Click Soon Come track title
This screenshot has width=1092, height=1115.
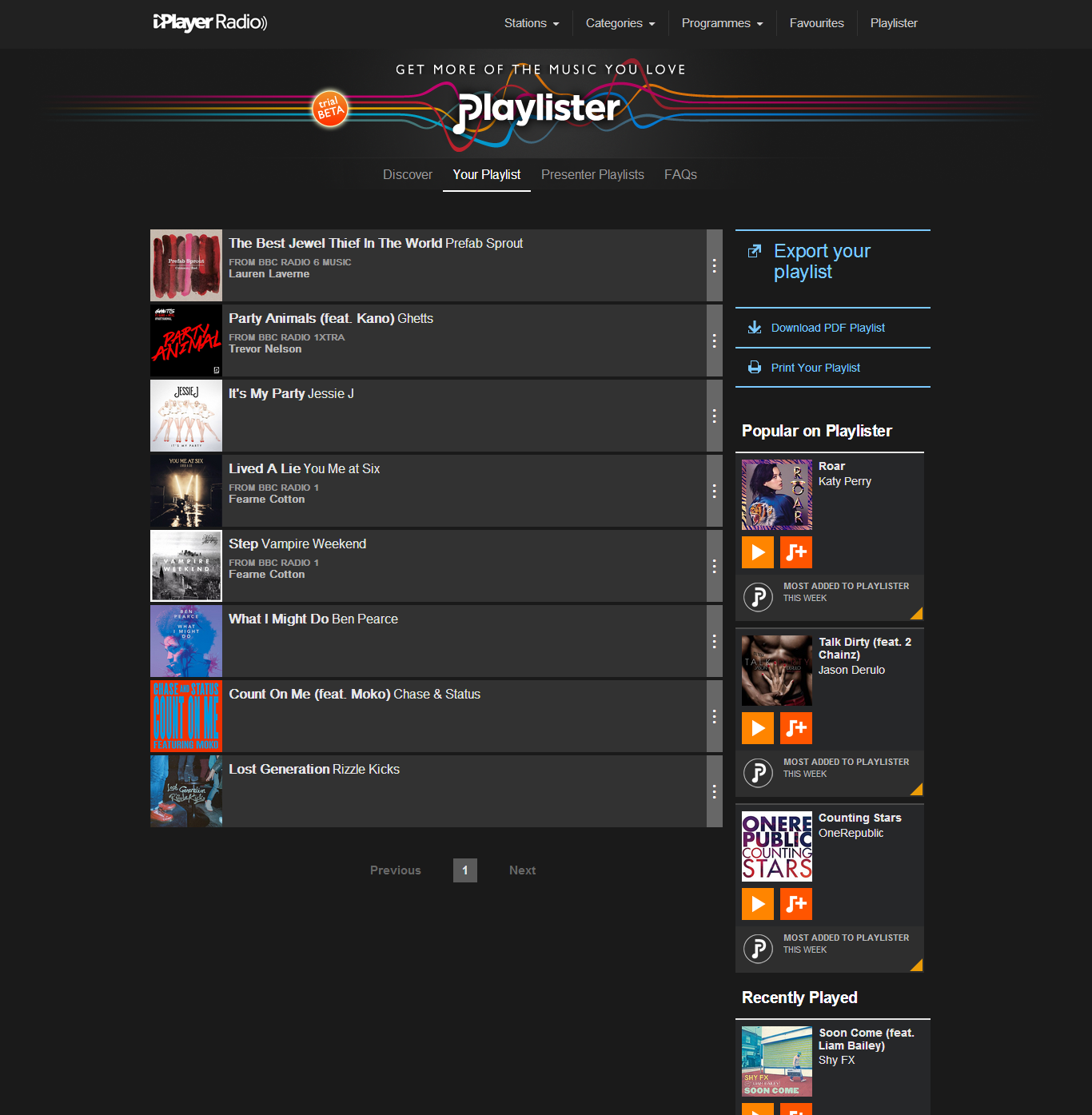click(x=867, y=1039)
